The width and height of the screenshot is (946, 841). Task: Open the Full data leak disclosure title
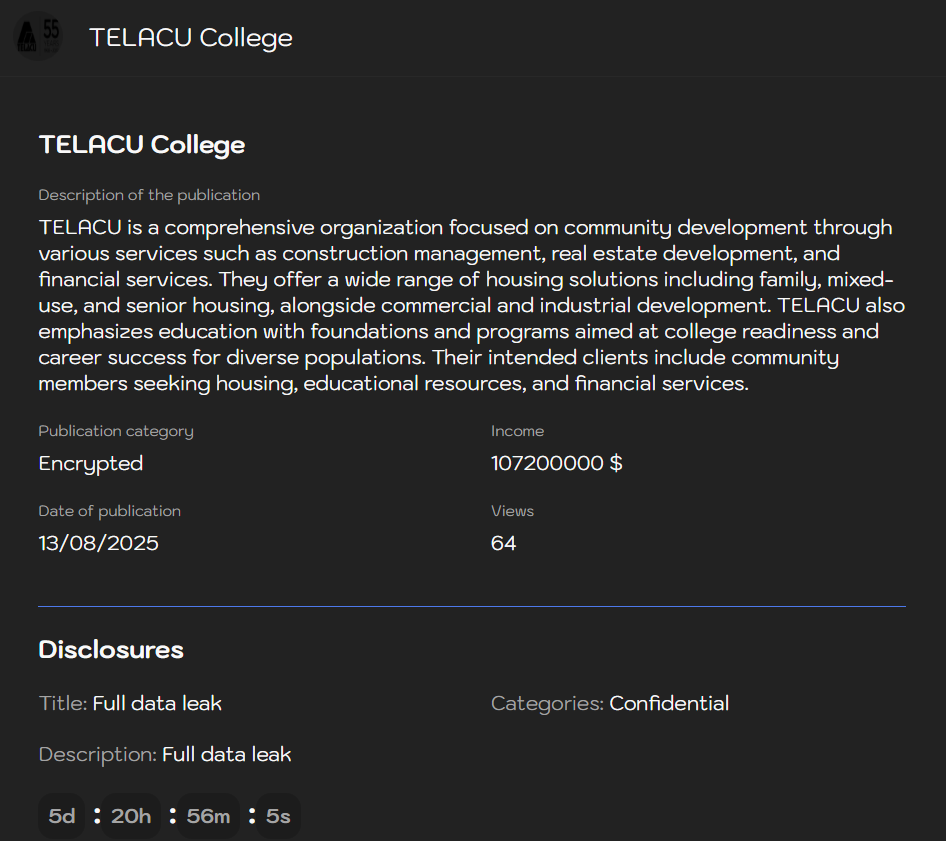[156, 703]
